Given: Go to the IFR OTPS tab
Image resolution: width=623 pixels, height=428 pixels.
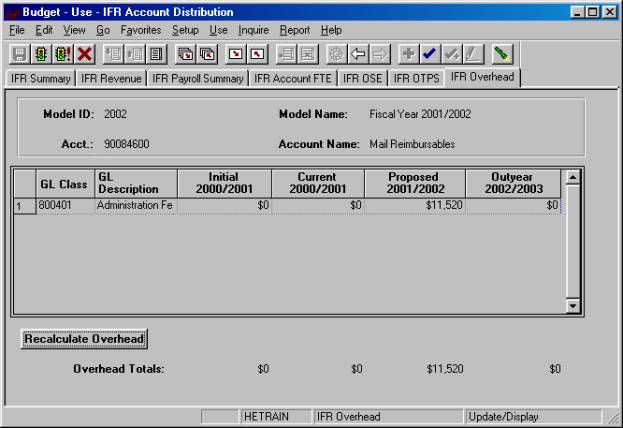Looking at the screenshot, I should (415, 77).
